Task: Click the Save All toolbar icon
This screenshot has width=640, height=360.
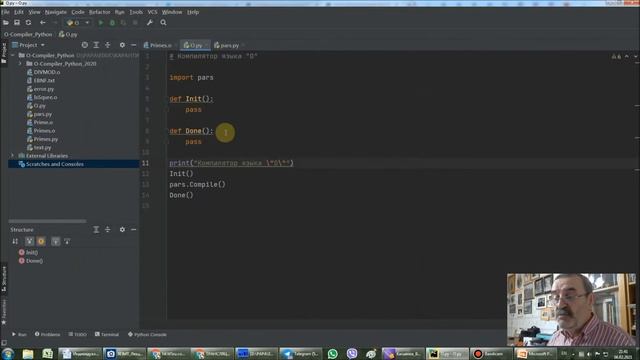Action: (17, 22)
